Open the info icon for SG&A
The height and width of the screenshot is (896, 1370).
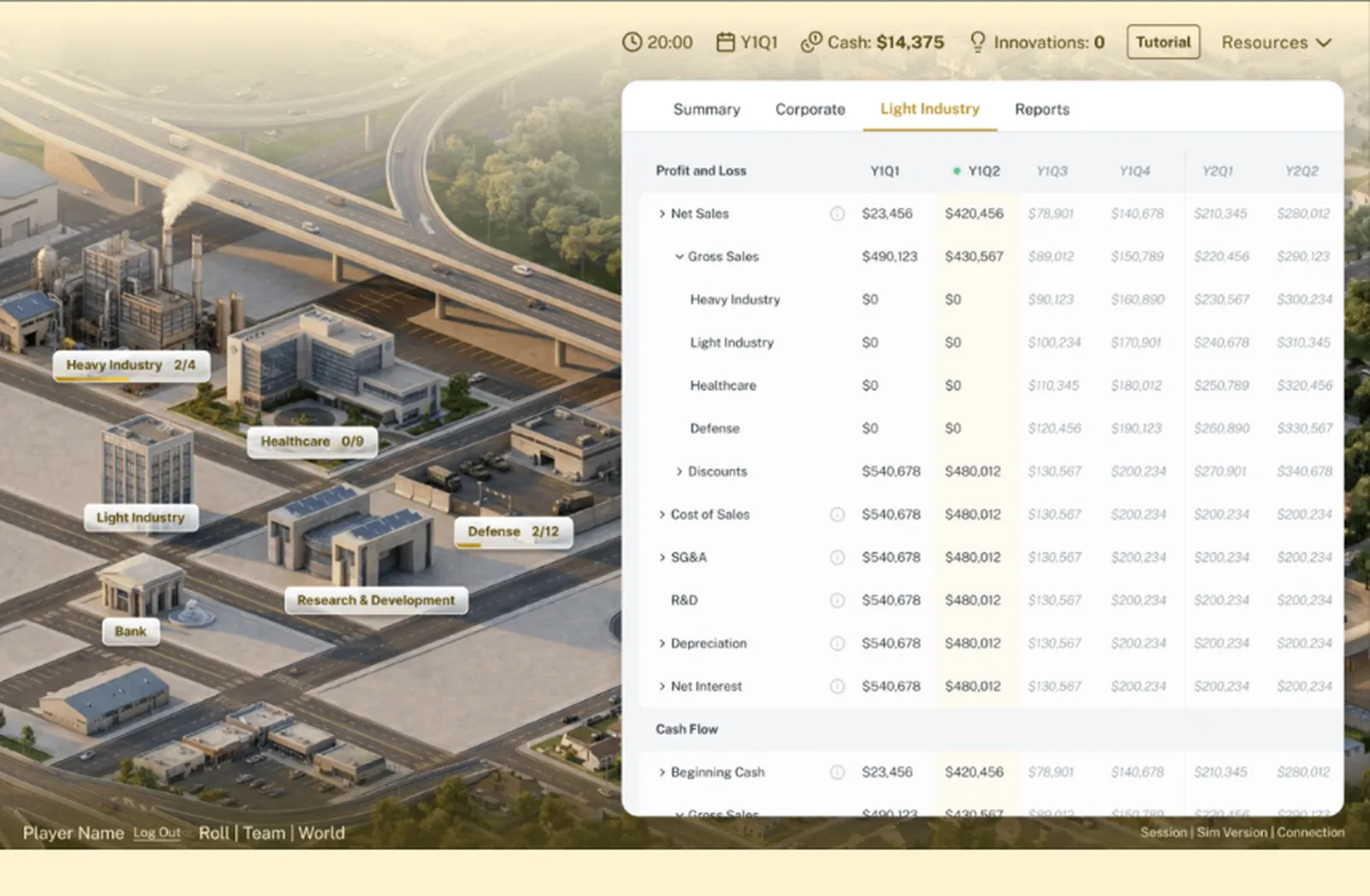[x=837, y=557]
